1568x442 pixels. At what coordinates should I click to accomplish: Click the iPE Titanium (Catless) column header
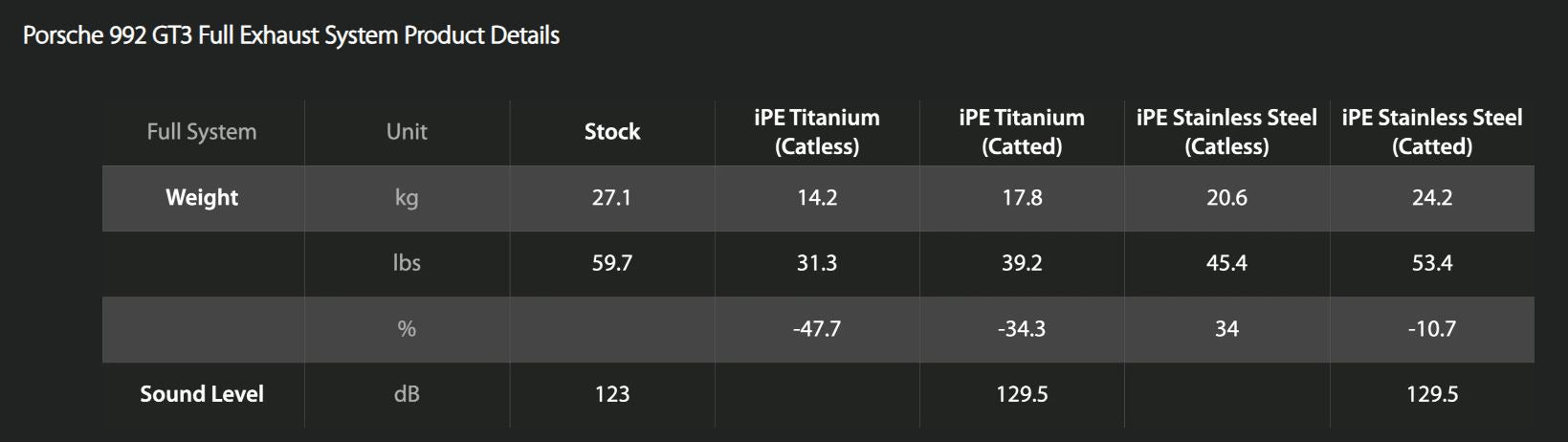[x=817, y=132]
